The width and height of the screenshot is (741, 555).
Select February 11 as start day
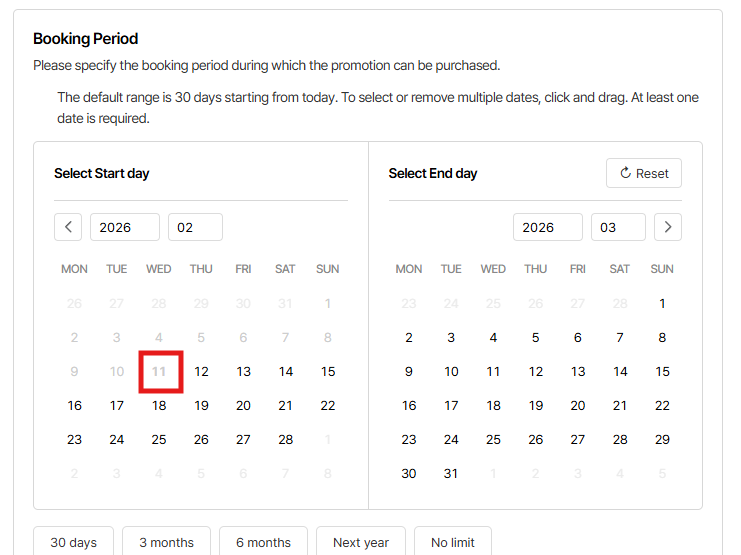[x=159, y=372]
